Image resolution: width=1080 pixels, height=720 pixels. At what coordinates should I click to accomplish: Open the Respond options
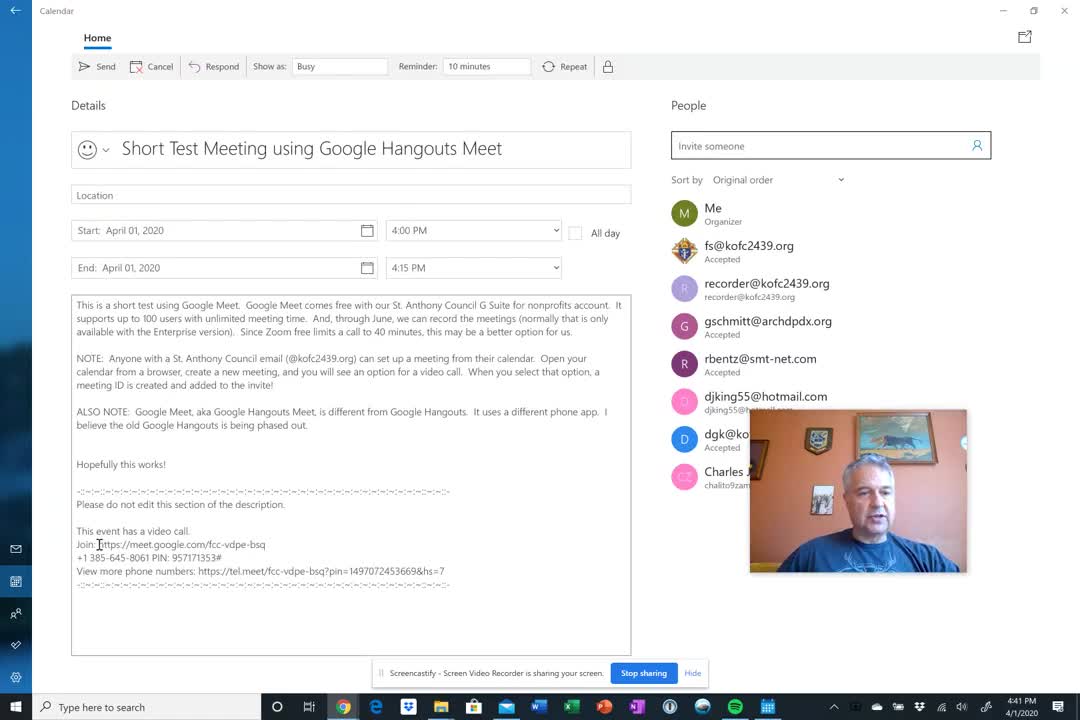pos(214,67)
